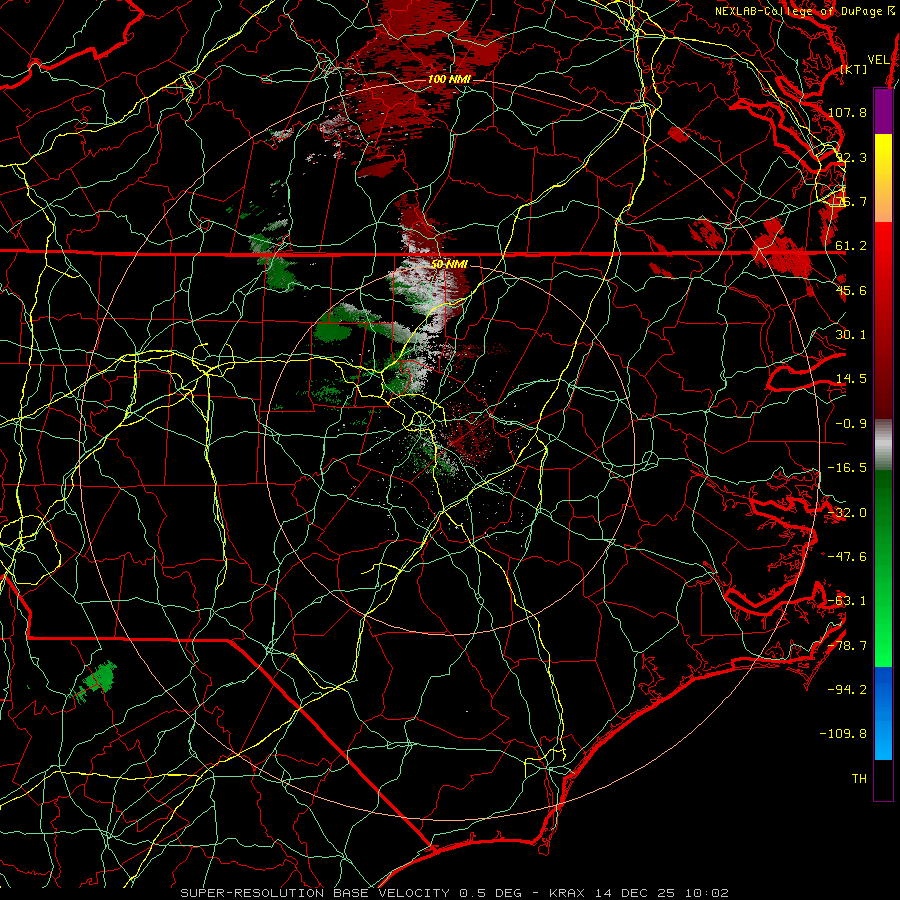Click the 100 NMI range ring label

point(448,79)
